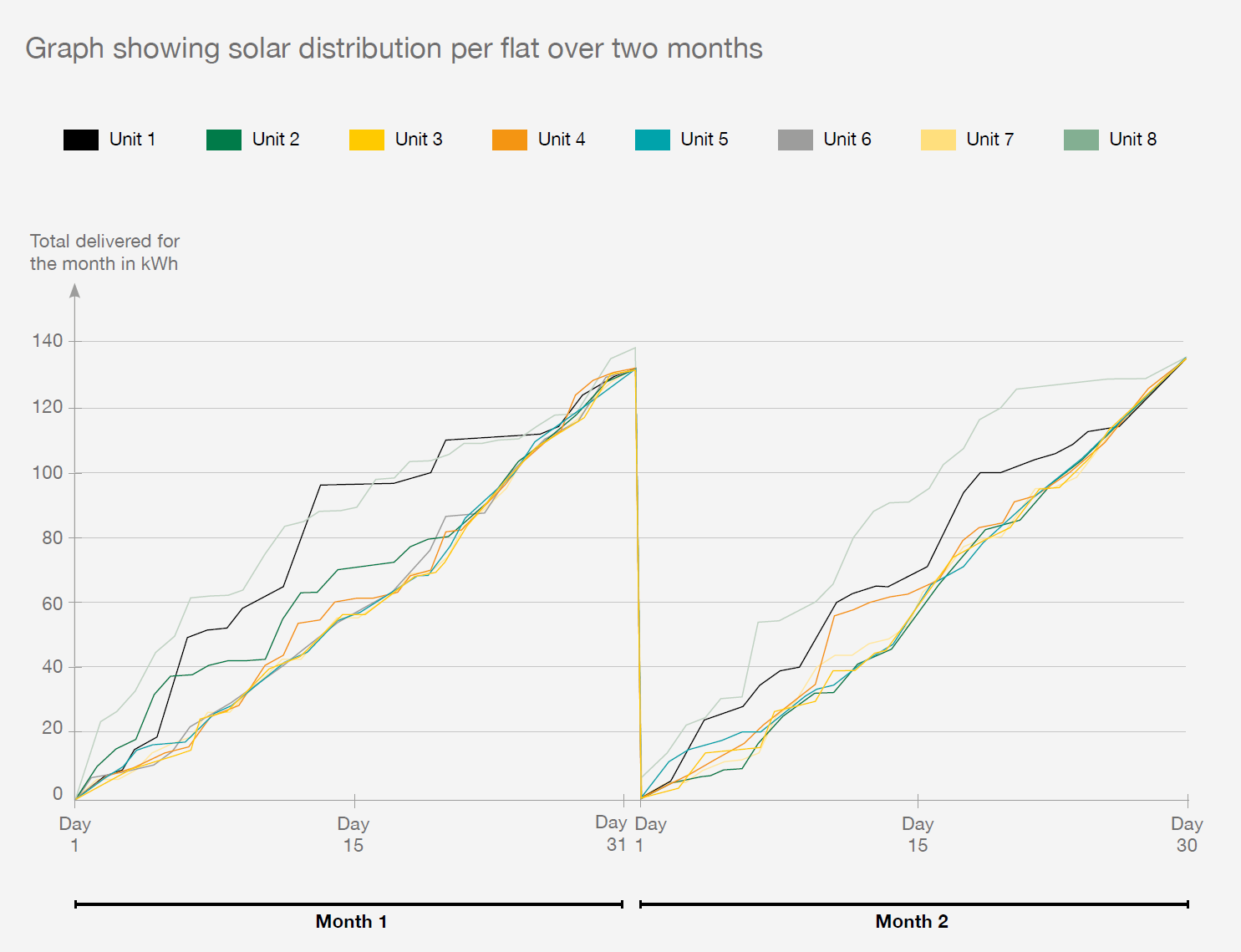Pick the grey Unit 6 legend swatch
Viewport: 1241px width, 952px height.
795,140
